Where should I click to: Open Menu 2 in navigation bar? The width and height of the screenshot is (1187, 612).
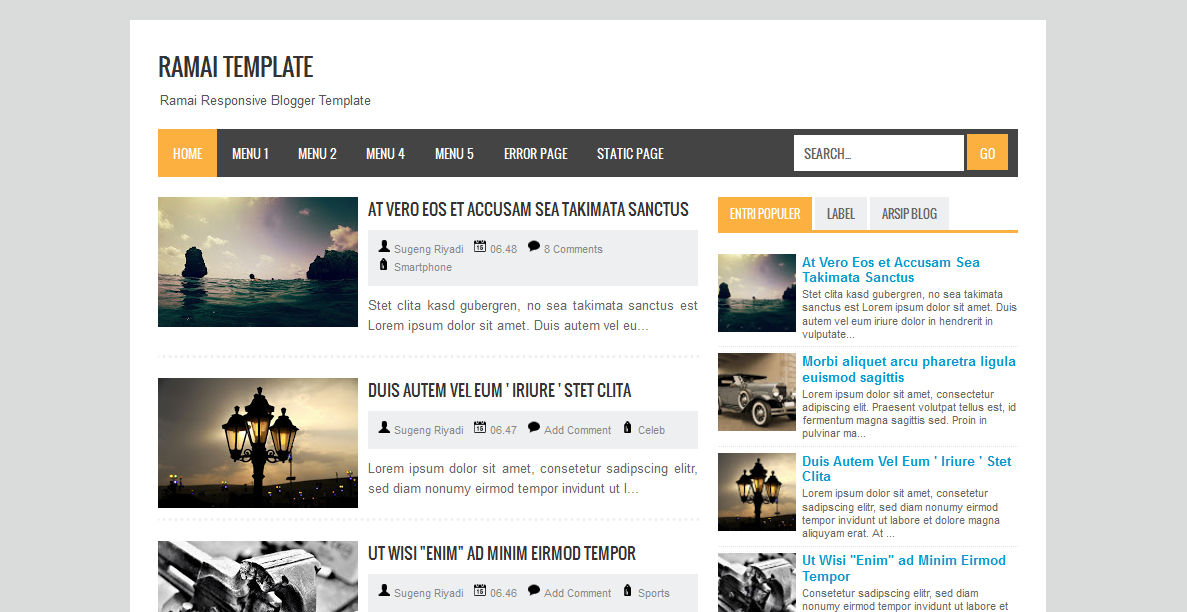tap(317, 153)
